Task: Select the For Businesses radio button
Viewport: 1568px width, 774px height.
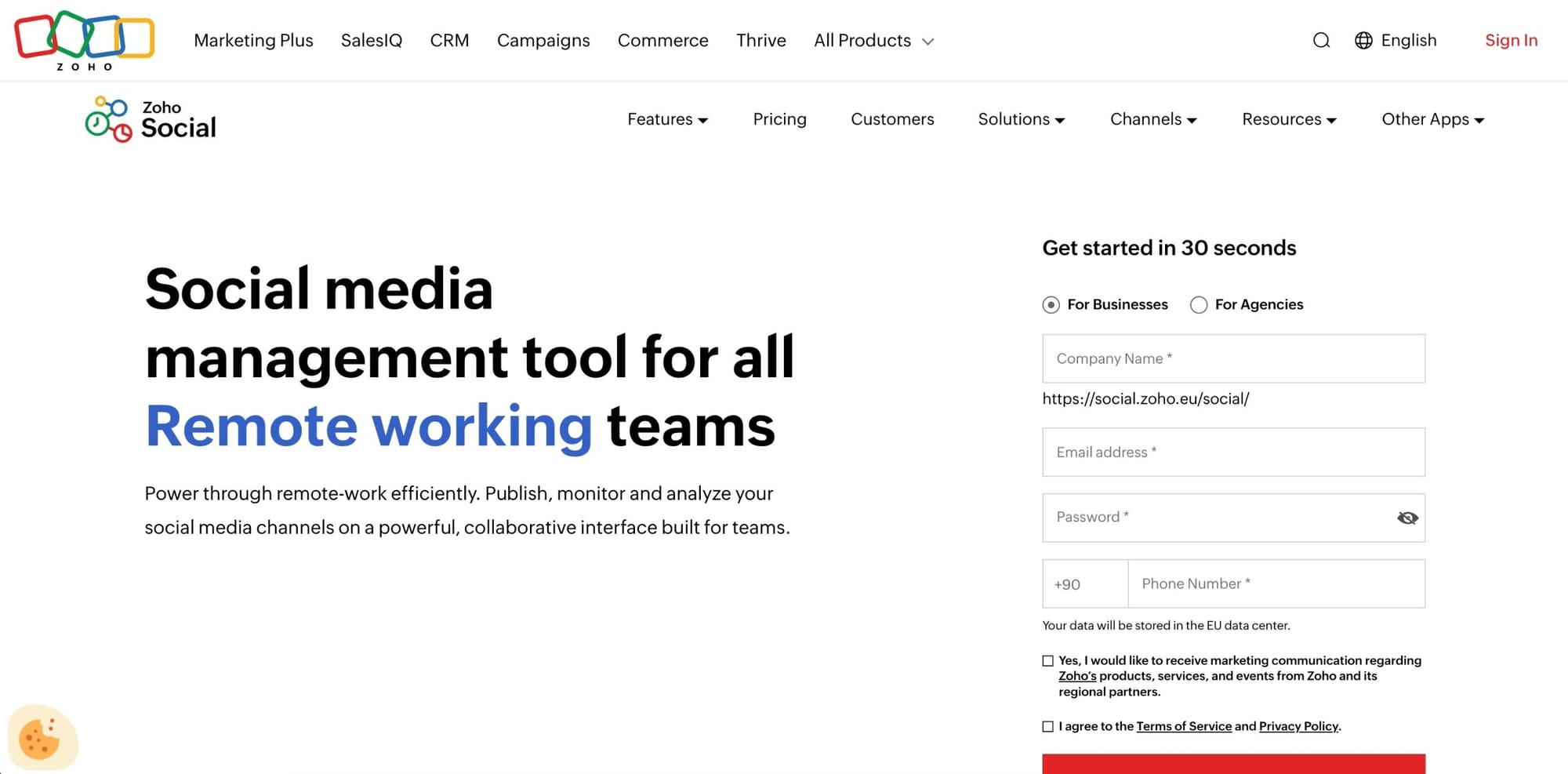Action: (x=1050, y=305)
